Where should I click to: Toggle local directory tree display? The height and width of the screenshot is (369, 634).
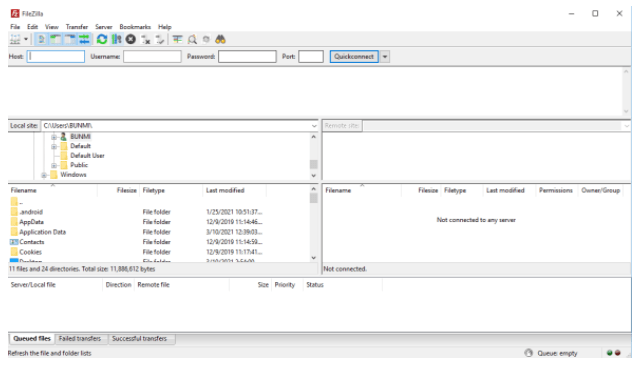coord(55,39)
